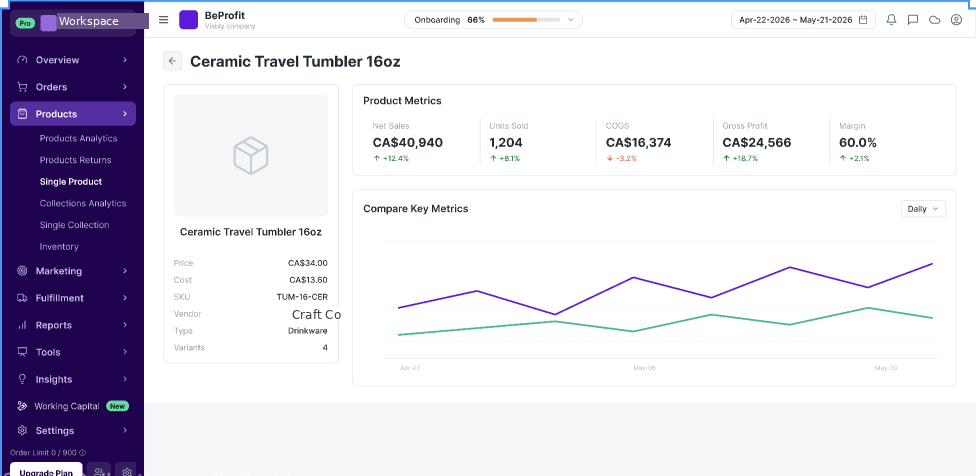Click the team users icon beside Upgrade Plan
The width and height of the screenshot is (976, 476).
[x=99, y=472]
